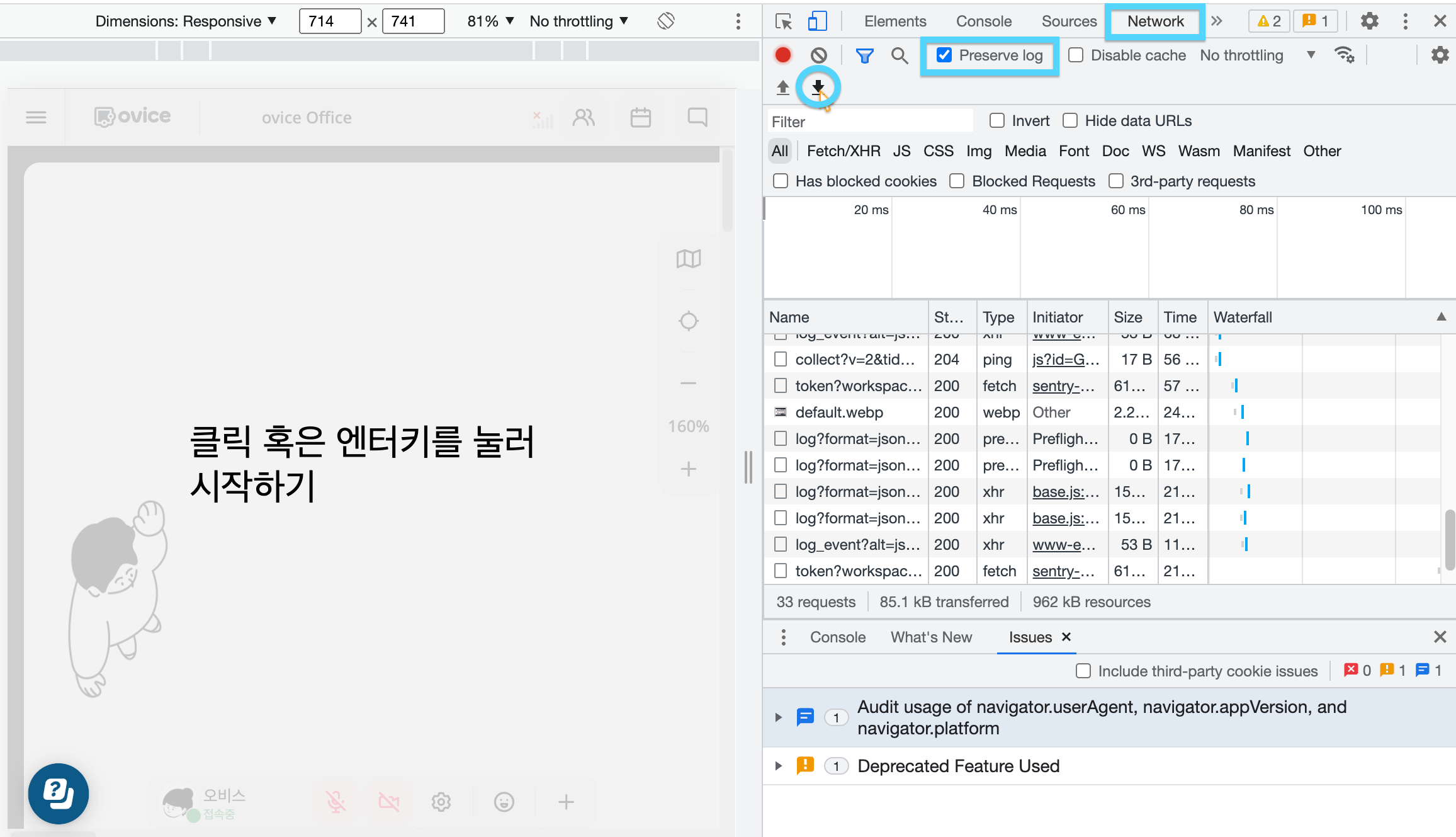Check Has blocked cookies

[x=781, y=181]
